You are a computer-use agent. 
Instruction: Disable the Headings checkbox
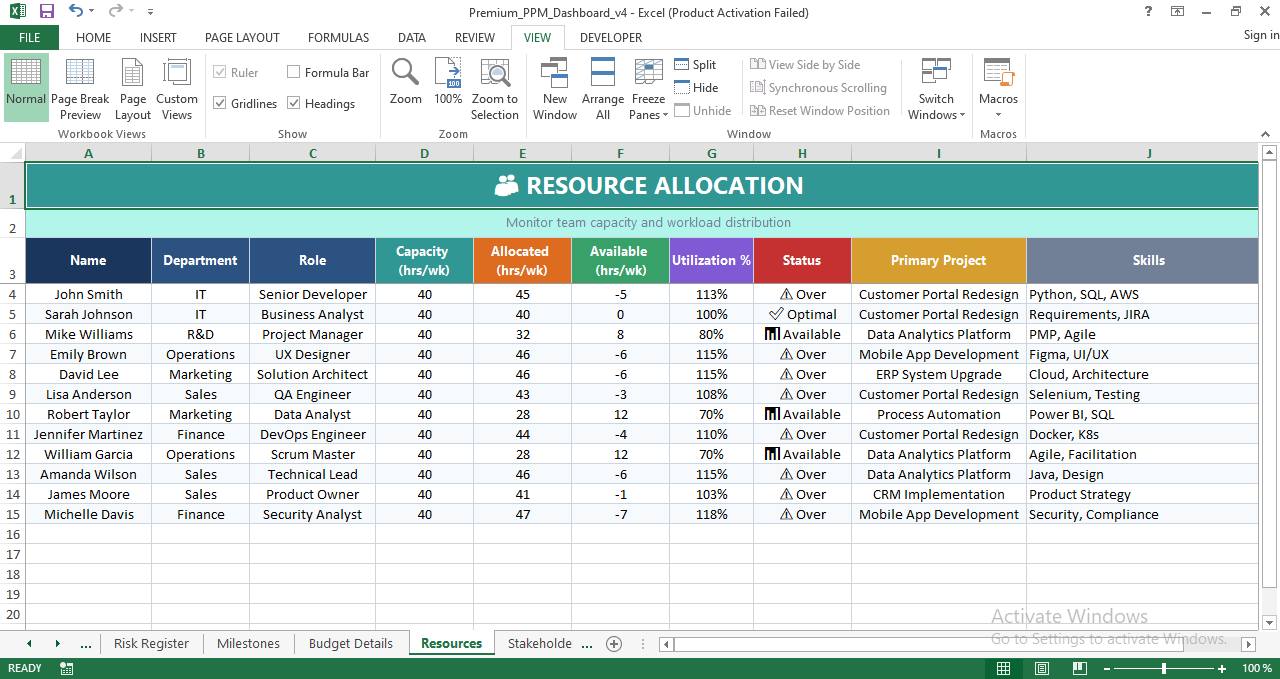click(x=294, y=103)
